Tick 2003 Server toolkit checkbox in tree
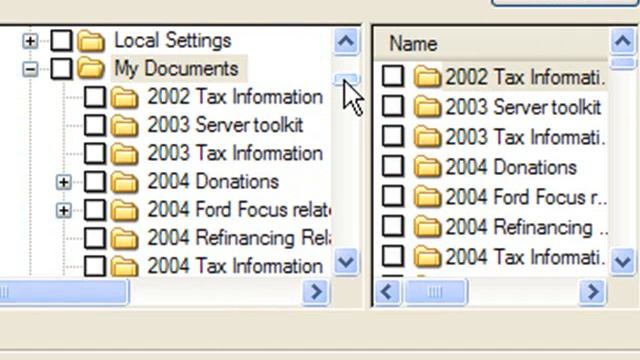This screenshot has height=360, width=640. (95, 125)
